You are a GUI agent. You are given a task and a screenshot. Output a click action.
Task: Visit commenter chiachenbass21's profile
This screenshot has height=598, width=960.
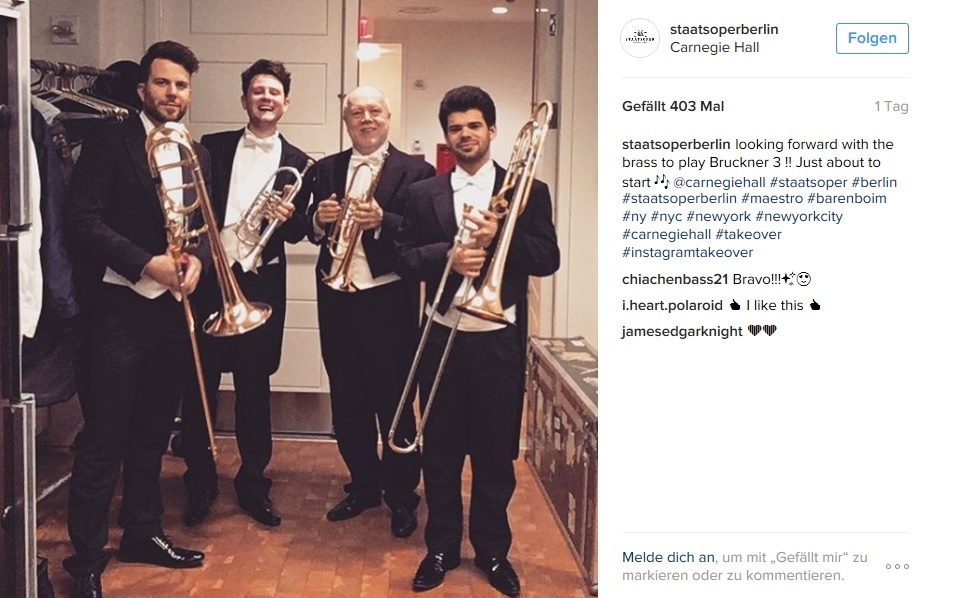(675, 280)
